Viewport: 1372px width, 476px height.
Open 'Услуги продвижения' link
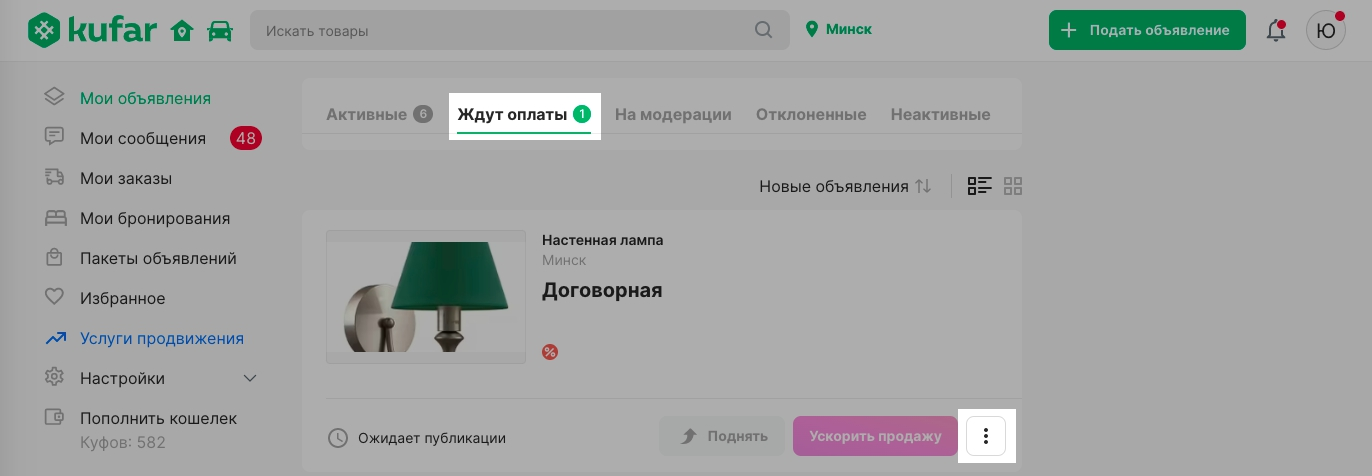(162, 338)
